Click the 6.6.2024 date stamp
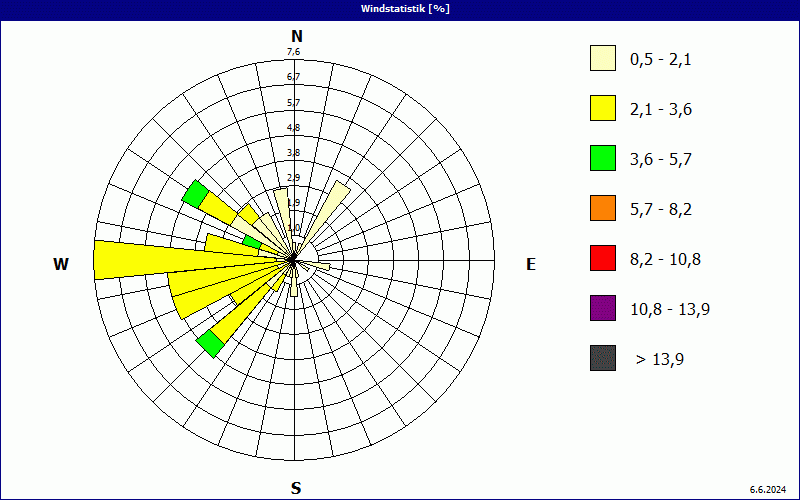Viewport: 800px width, 500px height. click(x=768, y=490)
